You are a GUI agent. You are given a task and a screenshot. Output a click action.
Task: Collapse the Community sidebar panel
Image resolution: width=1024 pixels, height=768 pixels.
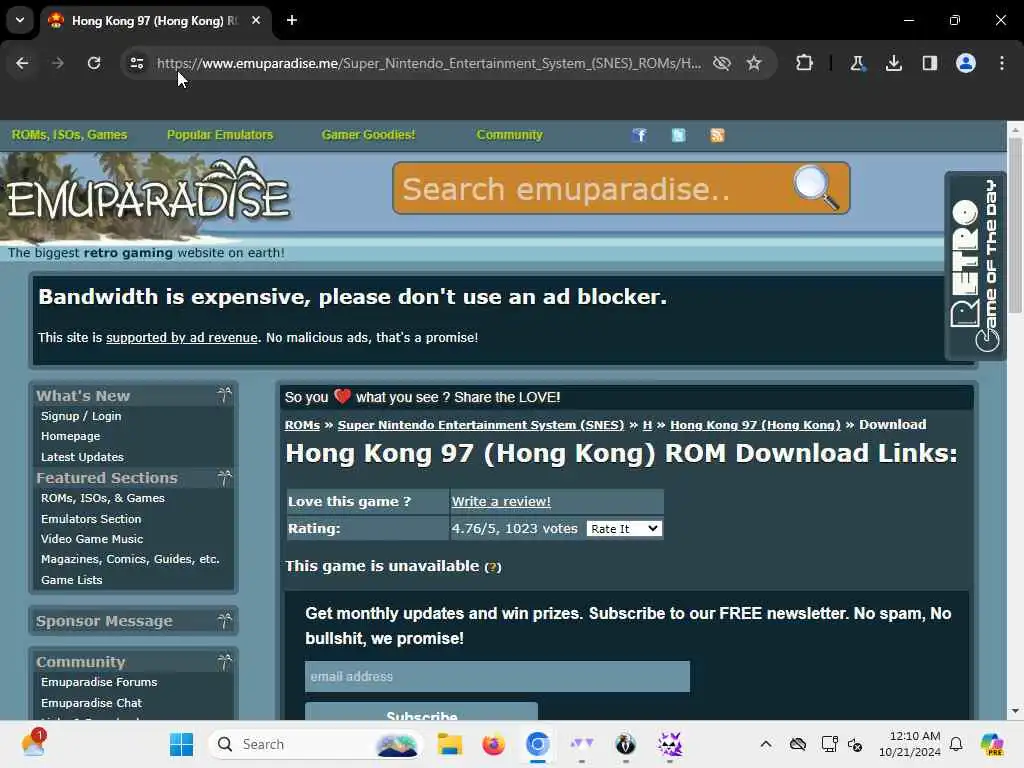pos(224,662)
